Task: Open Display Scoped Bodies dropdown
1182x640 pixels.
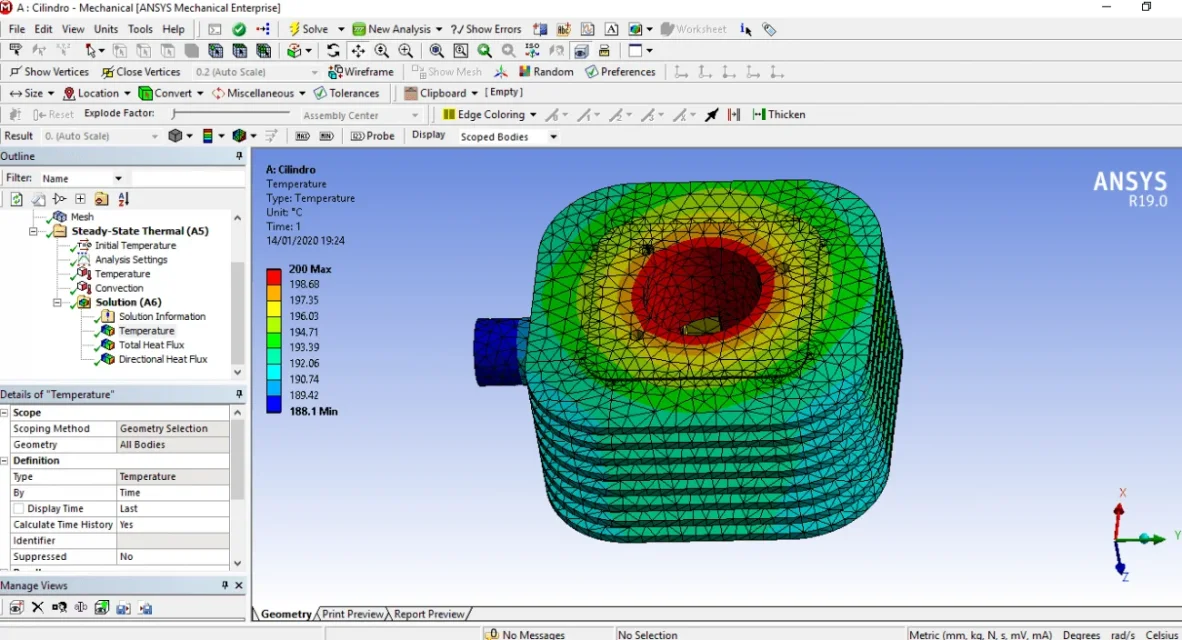Action: 509,136
